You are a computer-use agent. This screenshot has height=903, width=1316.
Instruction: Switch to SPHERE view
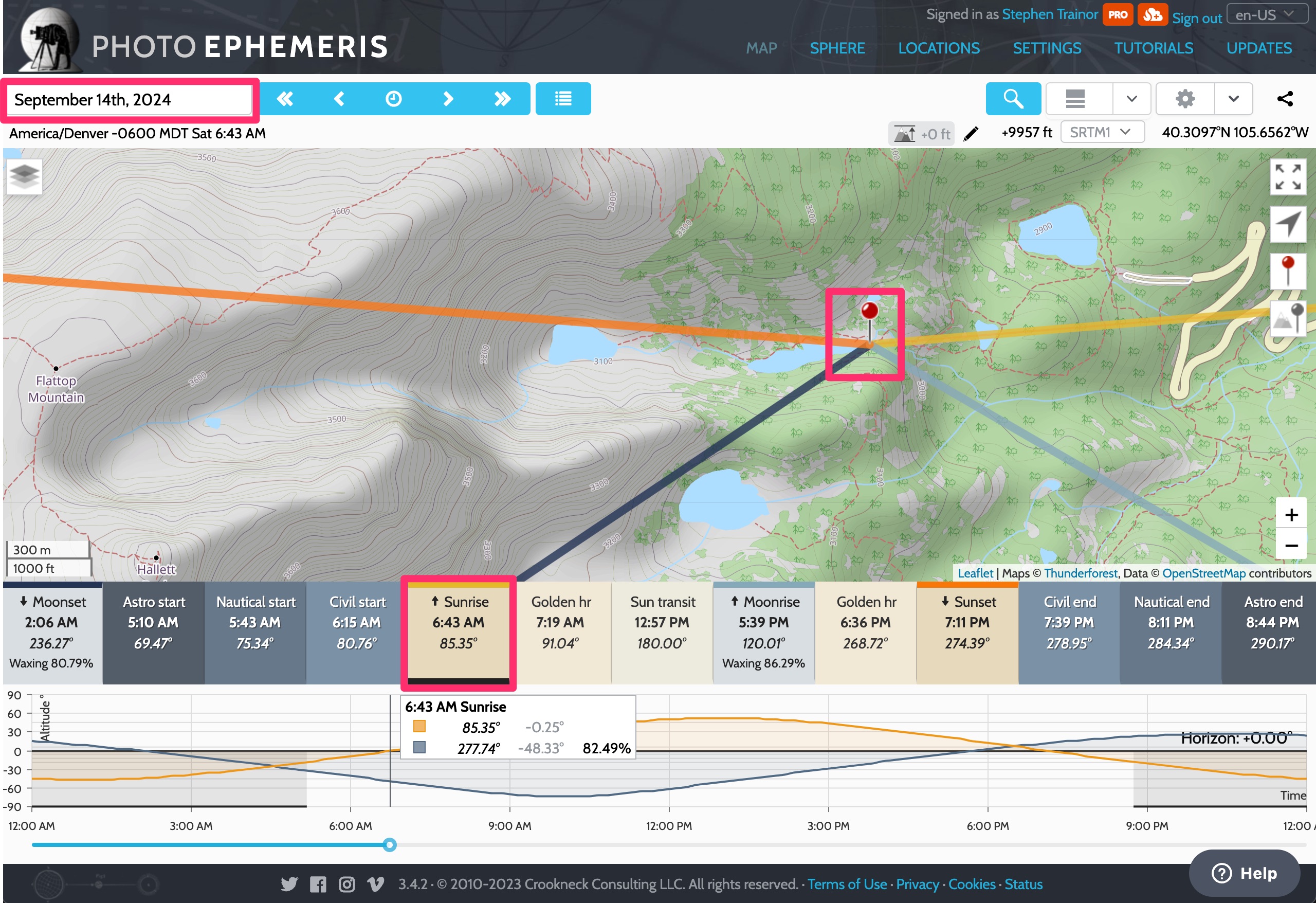pos(837,48)
